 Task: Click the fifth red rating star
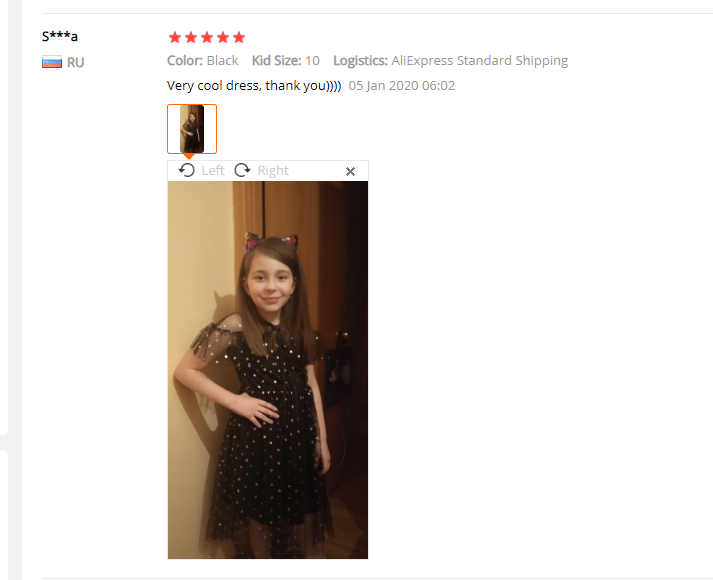(x=239, y=37)
